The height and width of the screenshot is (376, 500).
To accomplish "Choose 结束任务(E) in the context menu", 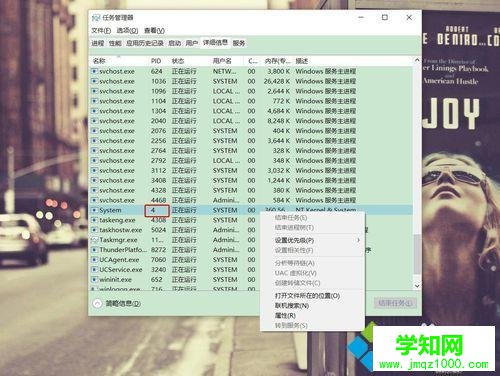I will pos(291,218).
